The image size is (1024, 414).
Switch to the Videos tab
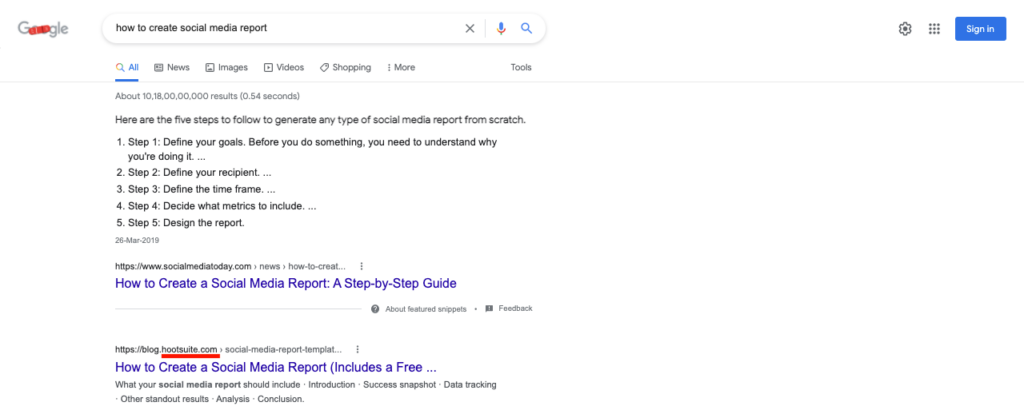[x=284, y=68]
